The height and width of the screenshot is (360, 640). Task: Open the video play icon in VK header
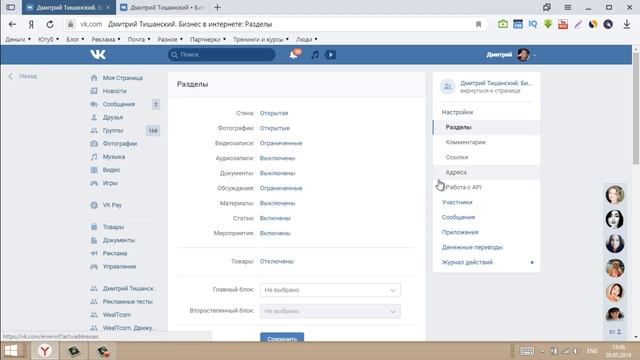coord(331,54)
